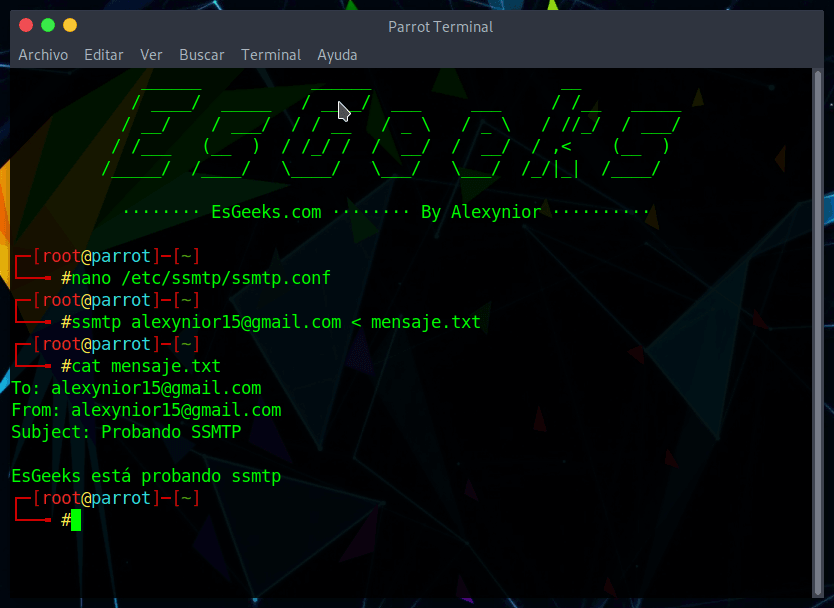Image resolution: width=834 pixels, height=608 pixels.
Task: Click the yellow window button
Action: tap(70, 25)
